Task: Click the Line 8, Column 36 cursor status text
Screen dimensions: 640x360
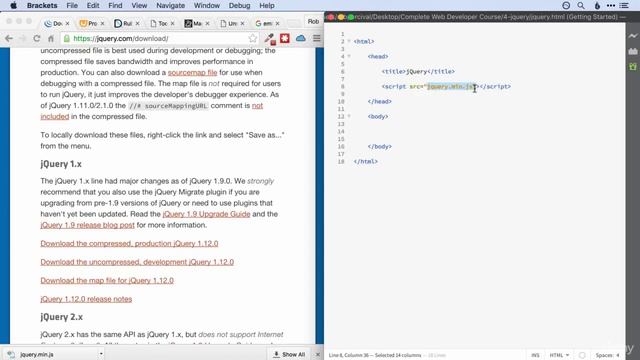Action: (350, 355)
